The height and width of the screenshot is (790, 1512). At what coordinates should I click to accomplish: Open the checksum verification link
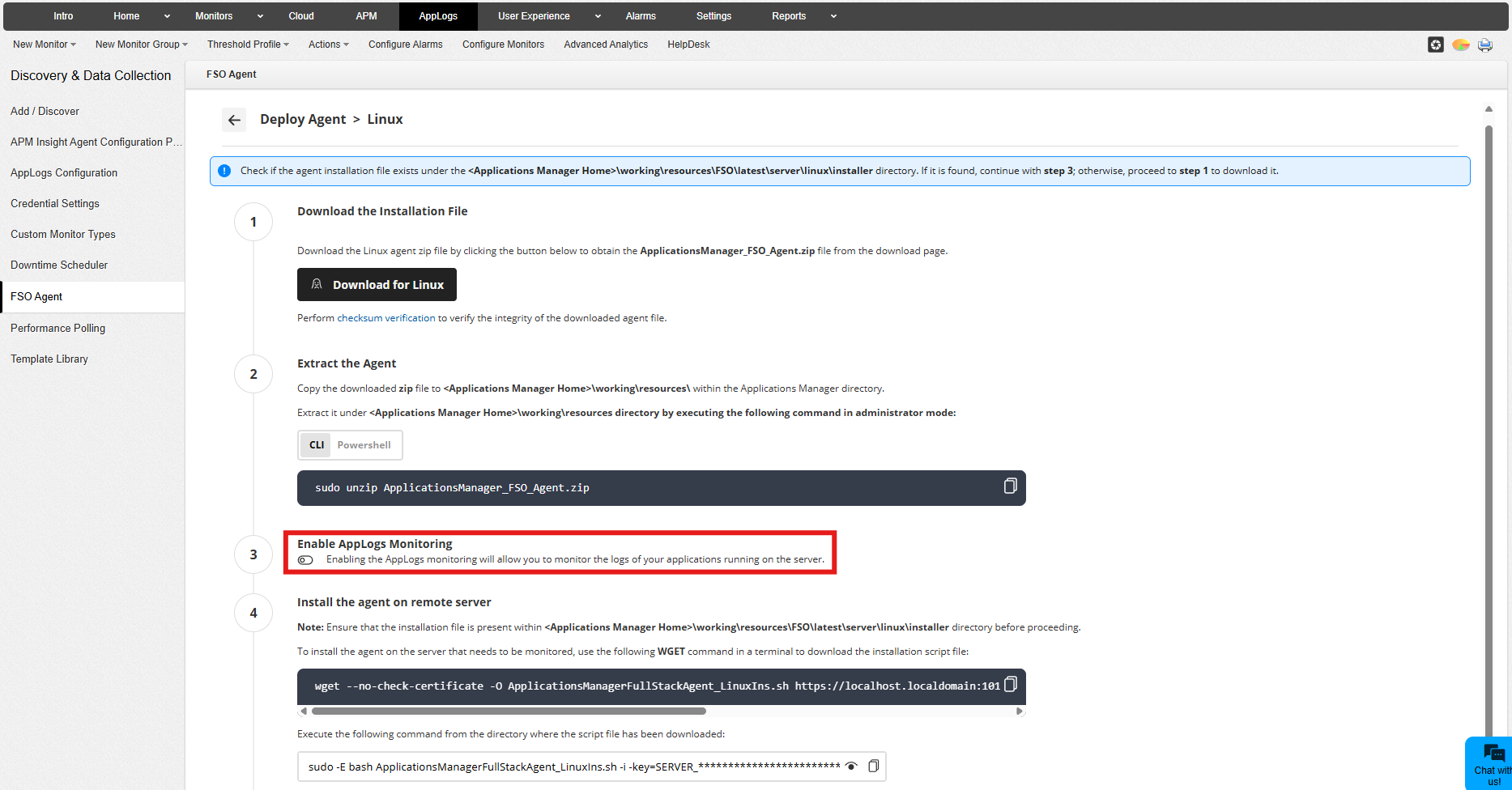click(385, 317)
